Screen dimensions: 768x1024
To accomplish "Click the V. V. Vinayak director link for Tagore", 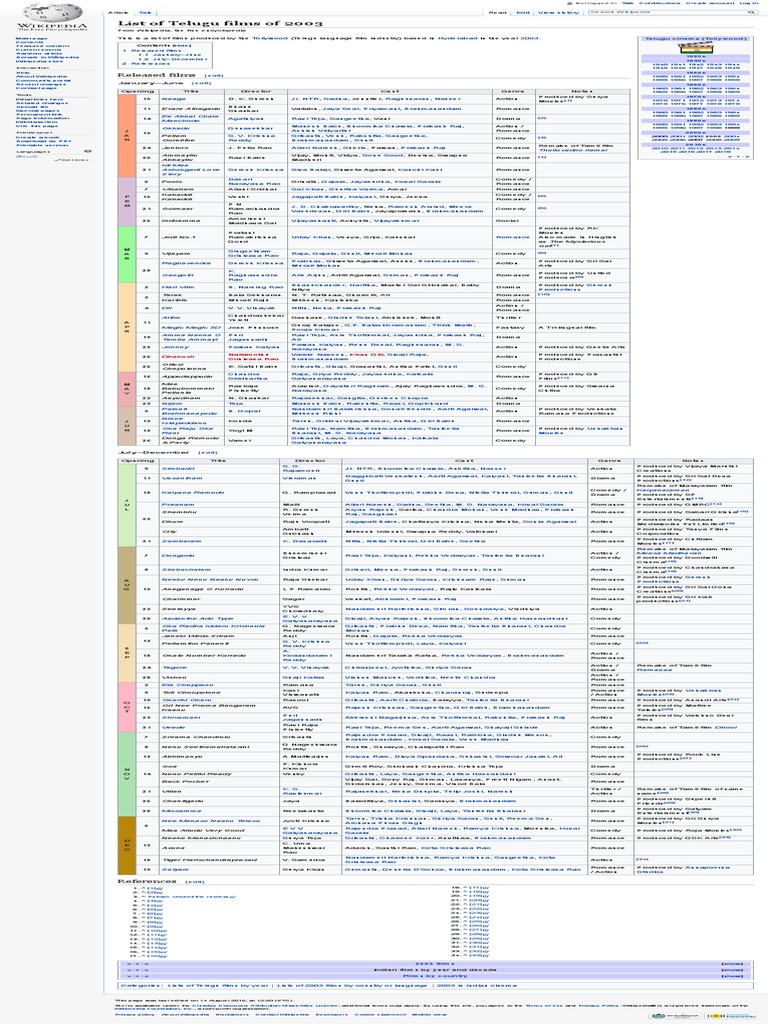I will 307,667.
